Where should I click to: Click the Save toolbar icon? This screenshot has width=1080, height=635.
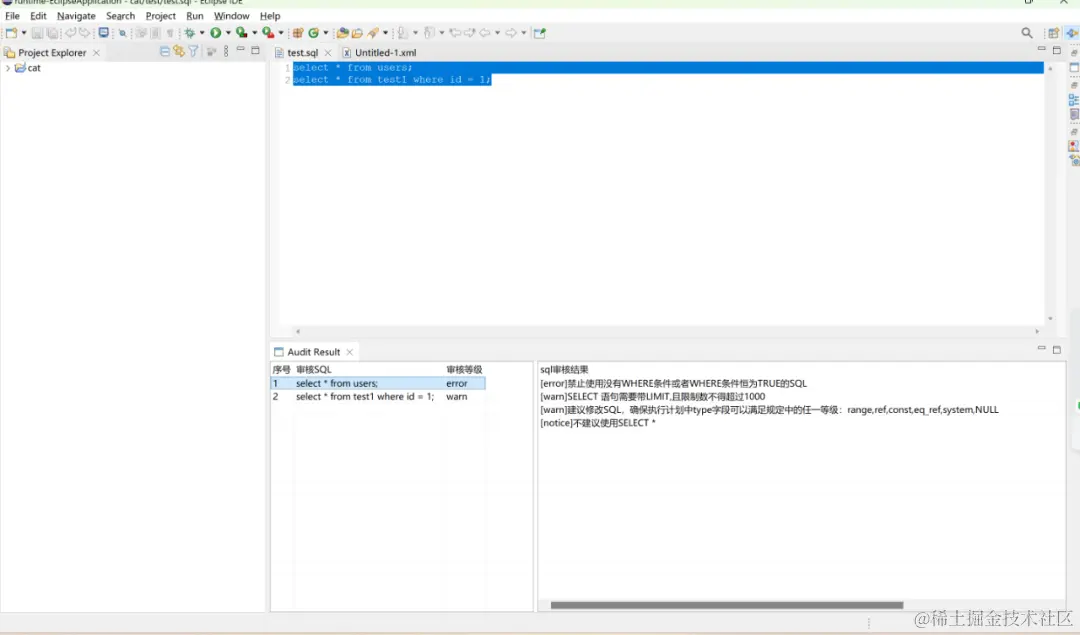click(x=37, y=32)
